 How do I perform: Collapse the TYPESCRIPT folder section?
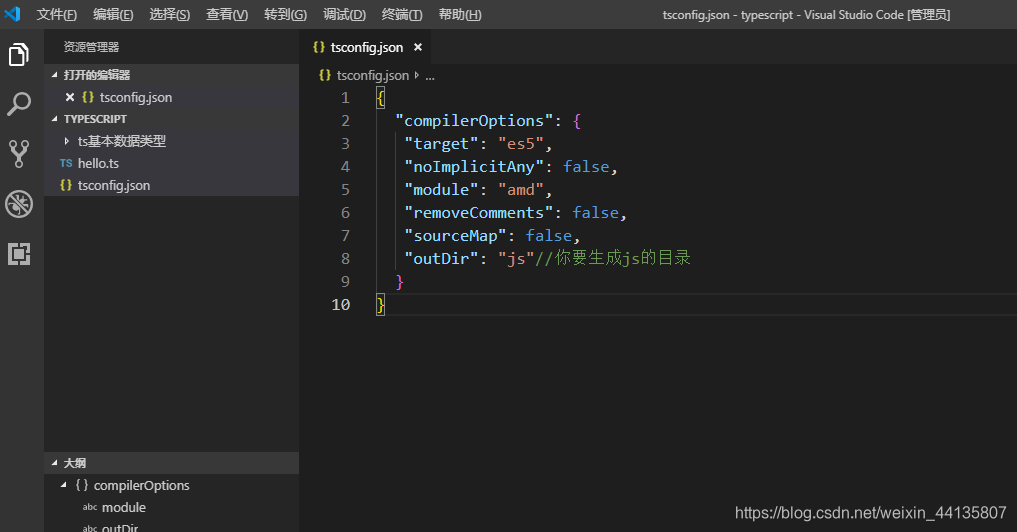click(x=54, y=119)
